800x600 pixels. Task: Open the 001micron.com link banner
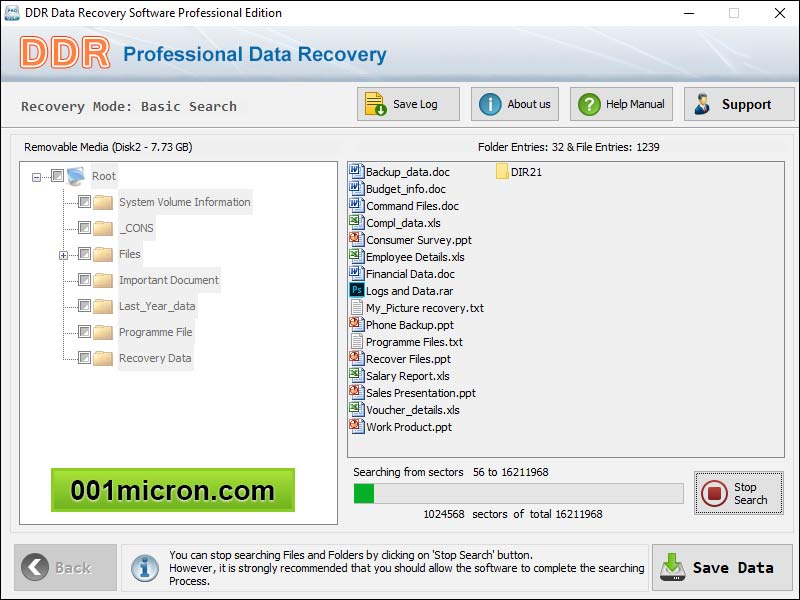tap(172, 490)
